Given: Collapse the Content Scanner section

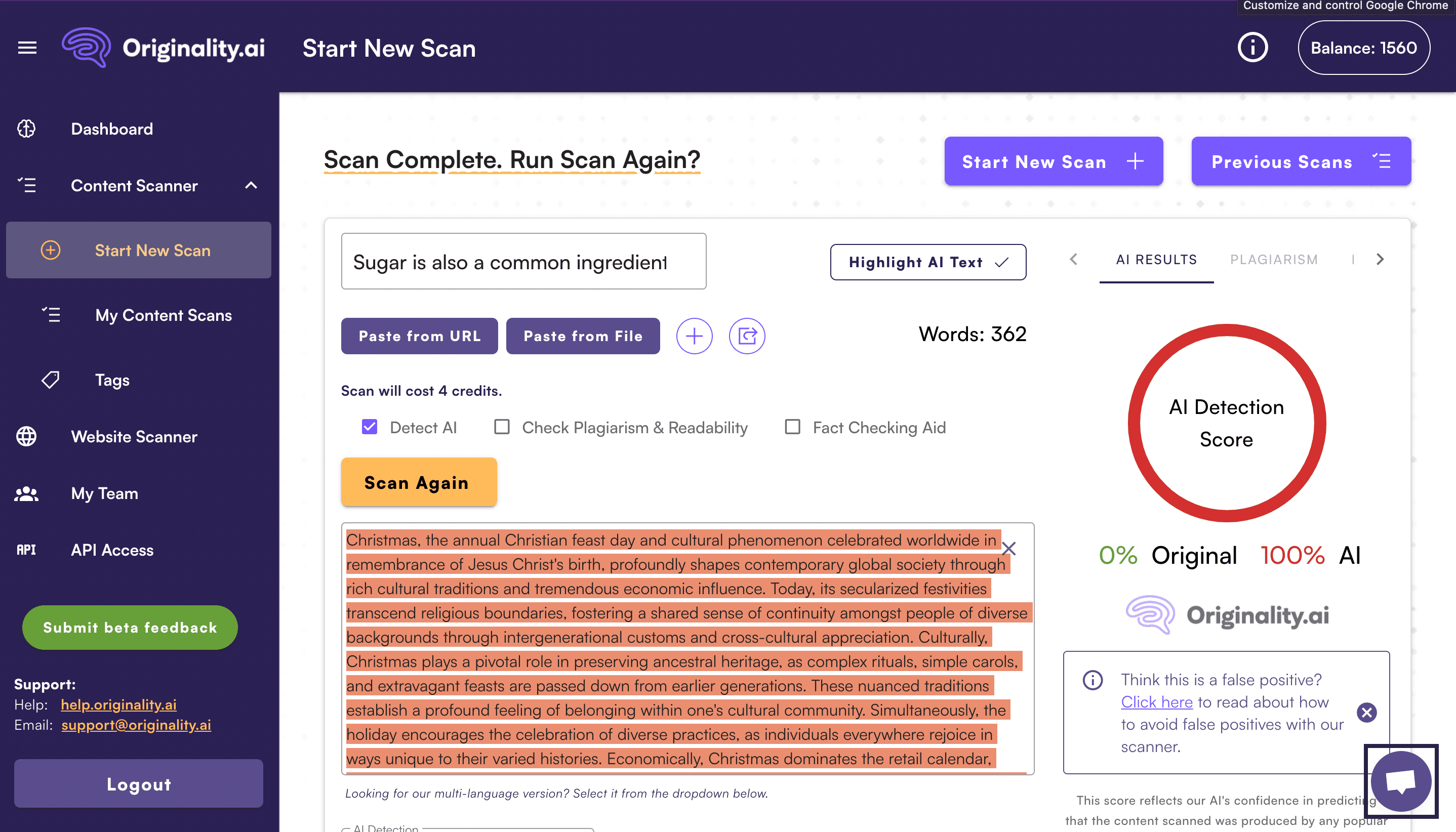Looking at the screenshot, I should click(251, 185).
